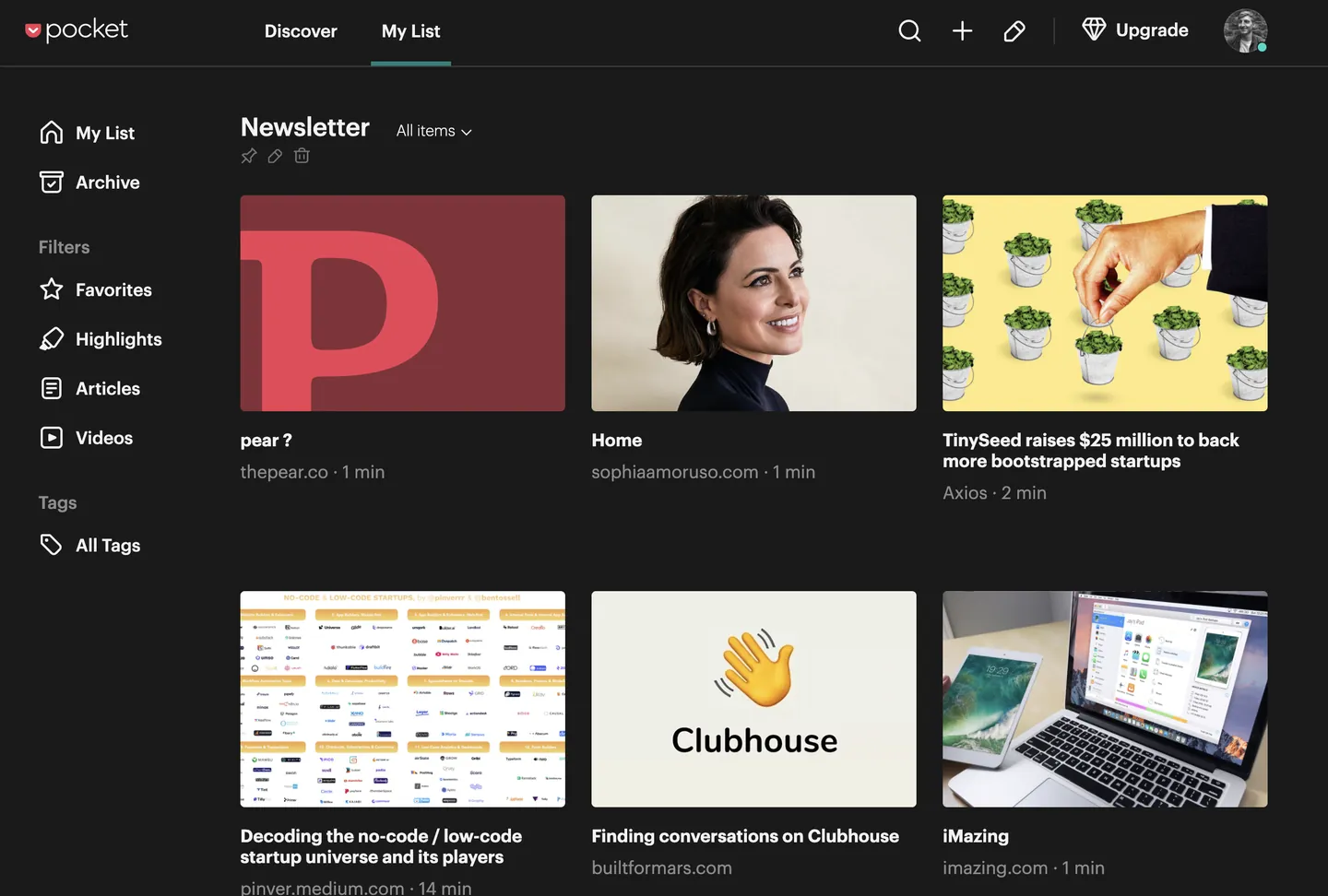Click the Upgrade diamond icon
Image resolution: width=1328 pixels, height=896 pixels.
click(1094, 29)
